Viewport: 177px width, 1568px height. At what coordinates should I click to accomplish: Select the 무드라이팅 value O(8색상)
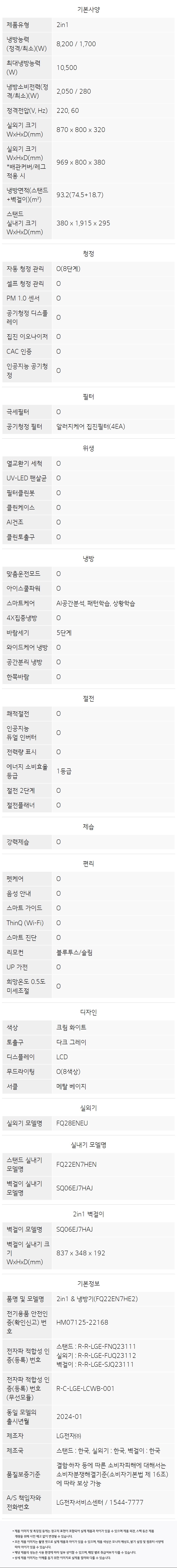(x=68, y=1071)
